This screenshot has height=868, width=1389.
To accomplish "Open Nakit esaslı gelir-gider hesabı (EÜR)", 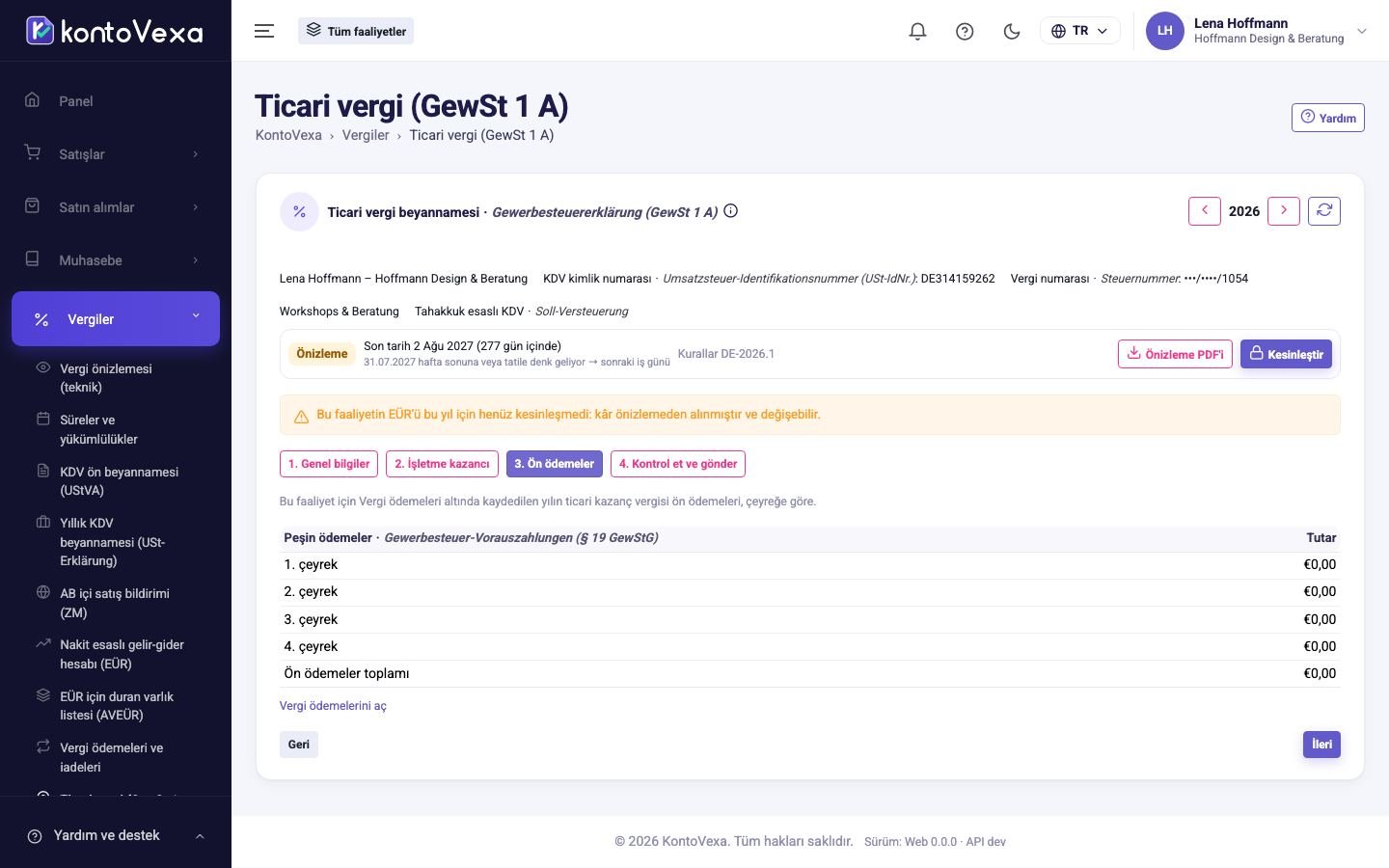I will pos(116,654).
